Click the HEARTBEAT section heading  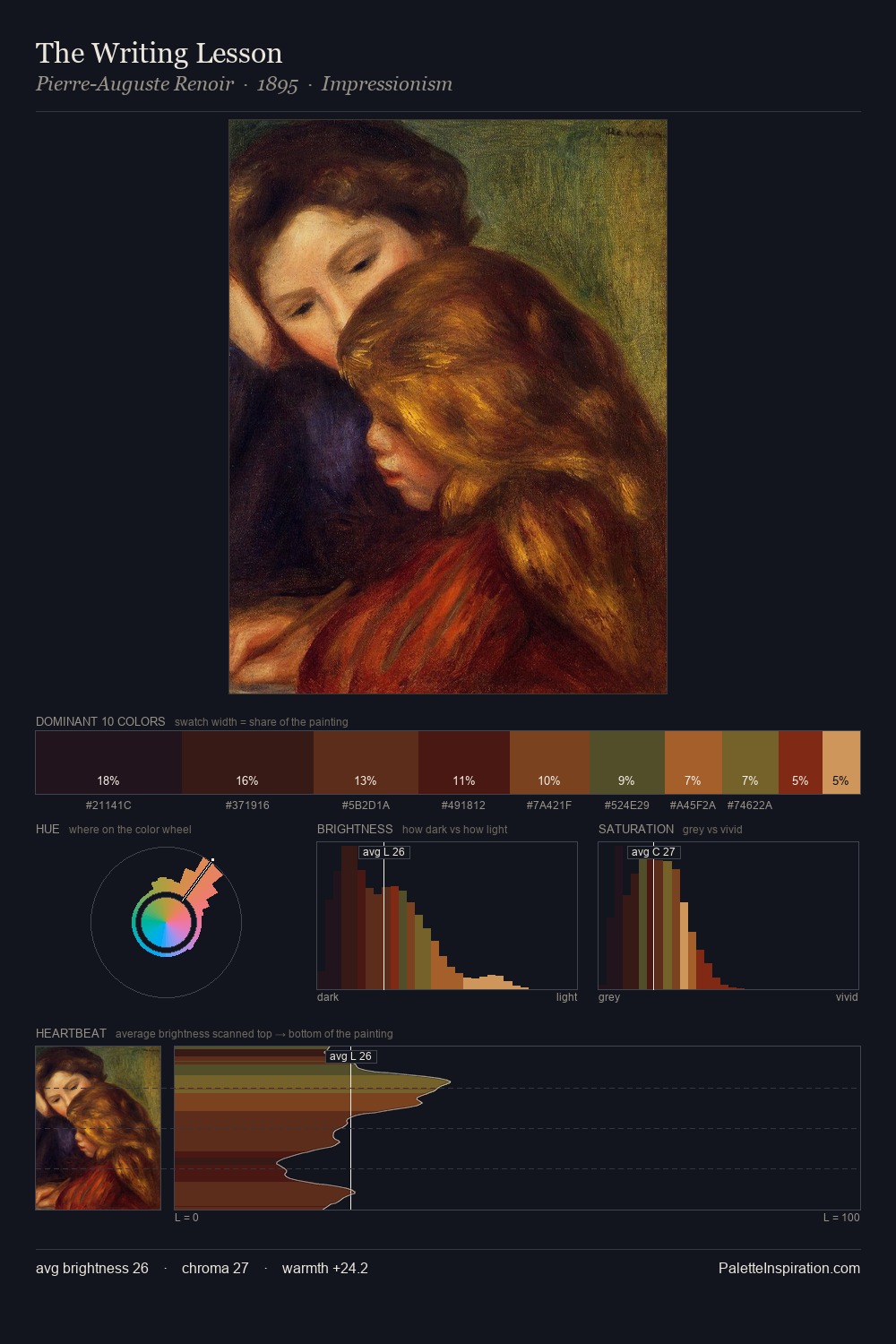pos(71,1034)
